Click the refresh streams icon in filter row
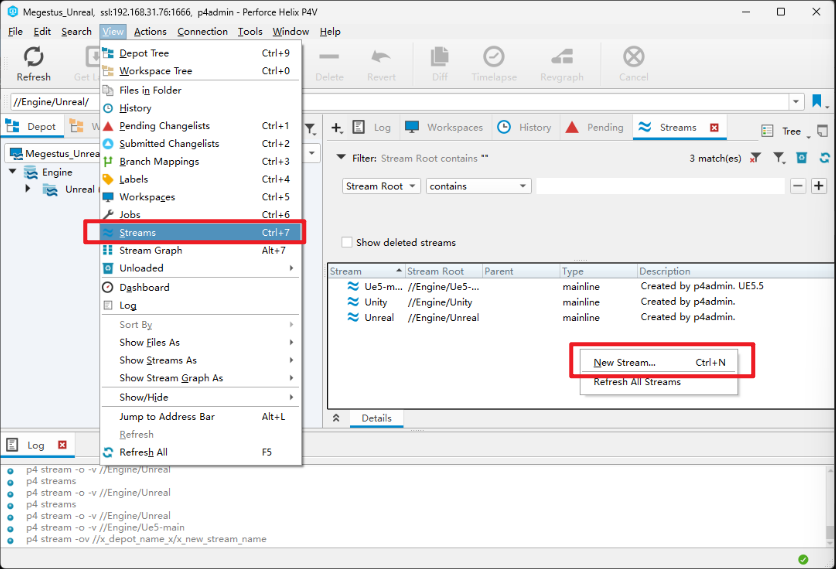The height and width of the screenshot is (569, 836). click(824, 158)
